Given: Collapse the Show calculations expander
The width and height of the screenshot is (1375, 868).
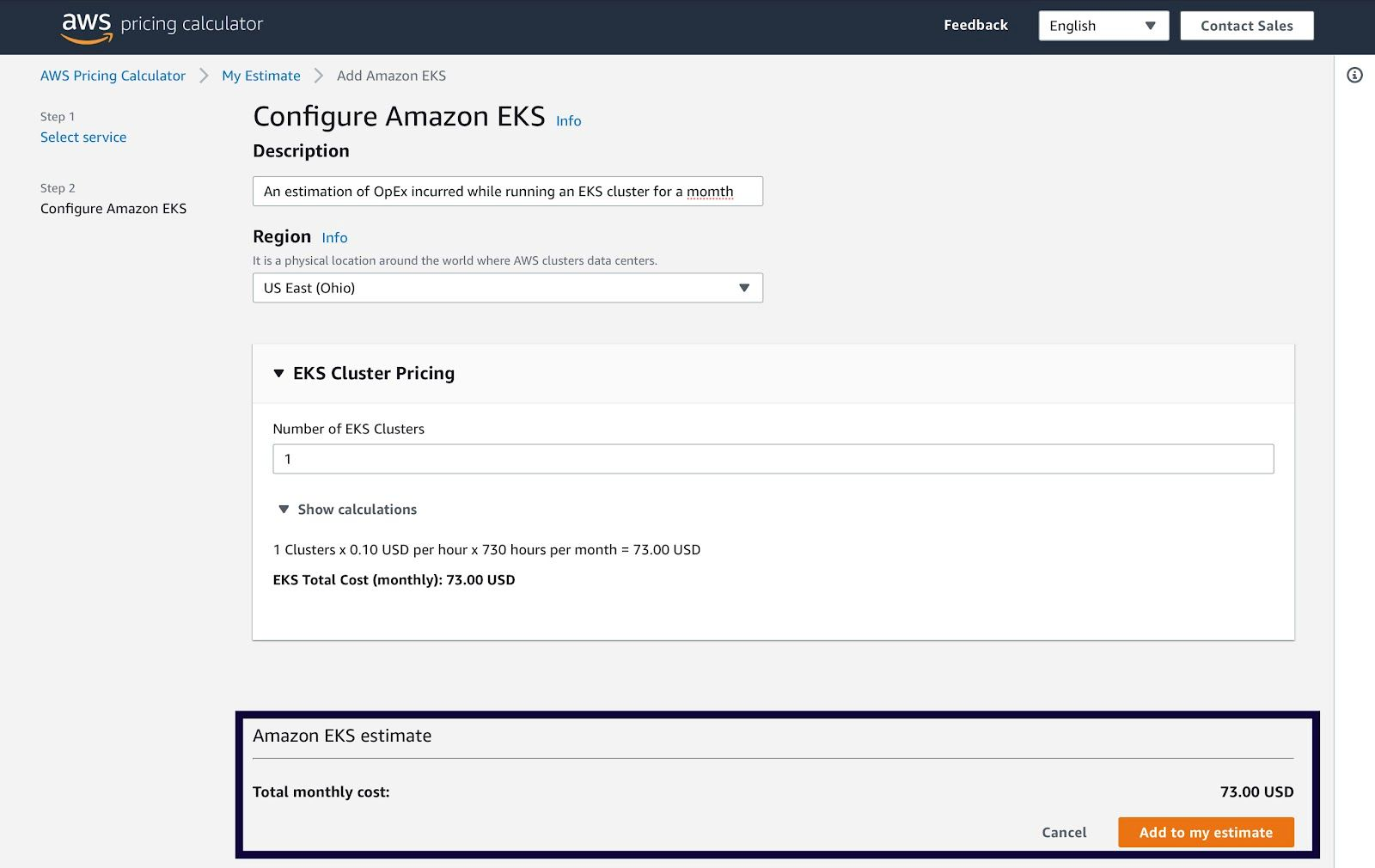Looking at the screenshot, I should (347, 510).
